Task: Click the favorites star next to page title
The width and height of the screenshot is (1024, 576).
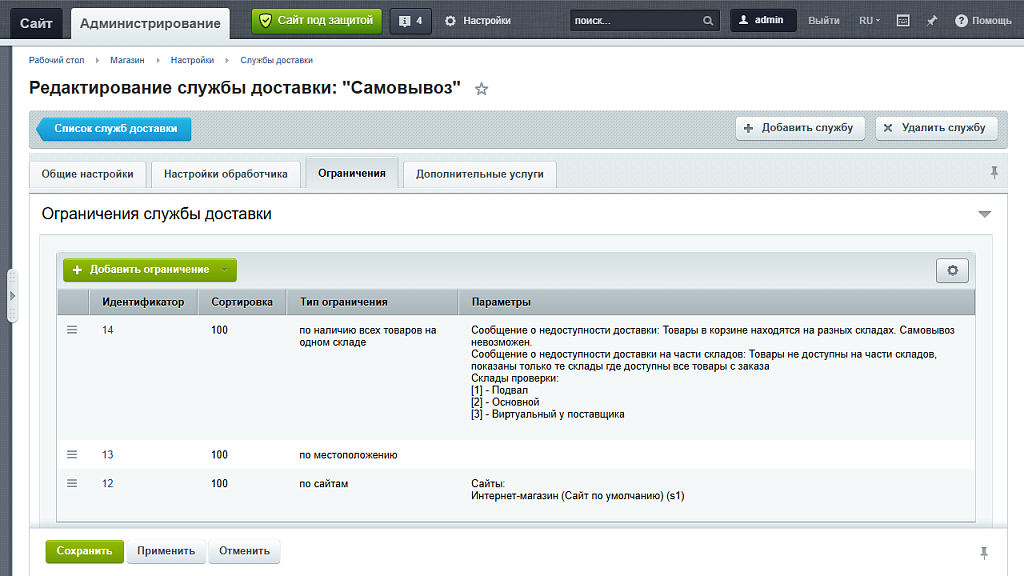Action: (481, 89)
